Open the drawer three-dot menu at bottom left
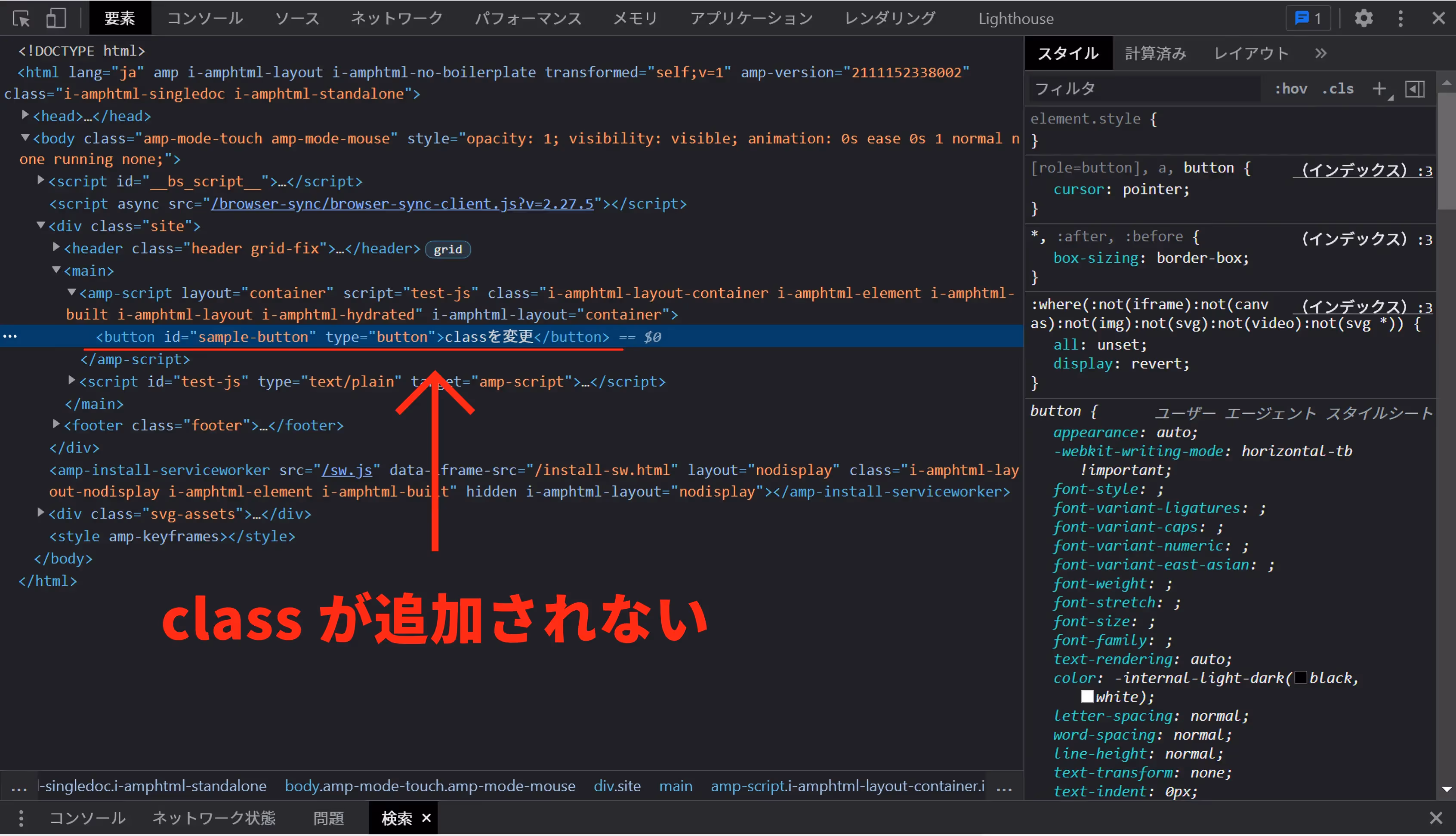This screenshot has height=836, width=1456. coord(21,818)
